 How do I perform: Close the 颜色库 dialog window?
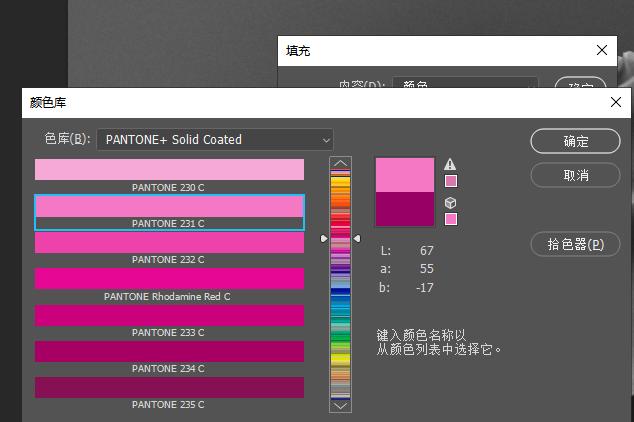[615, 102]
